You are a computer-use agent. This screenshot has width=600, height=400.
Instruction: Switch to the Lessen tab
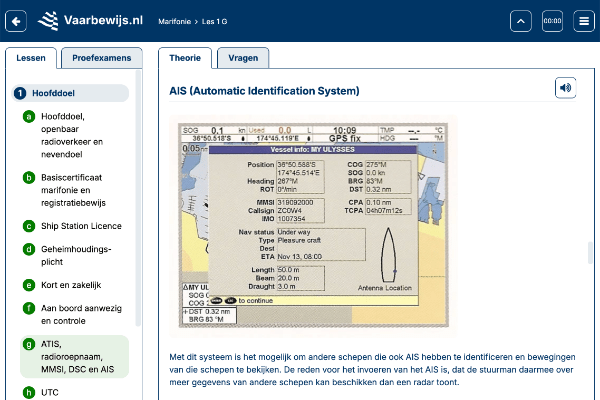(31, 58)
